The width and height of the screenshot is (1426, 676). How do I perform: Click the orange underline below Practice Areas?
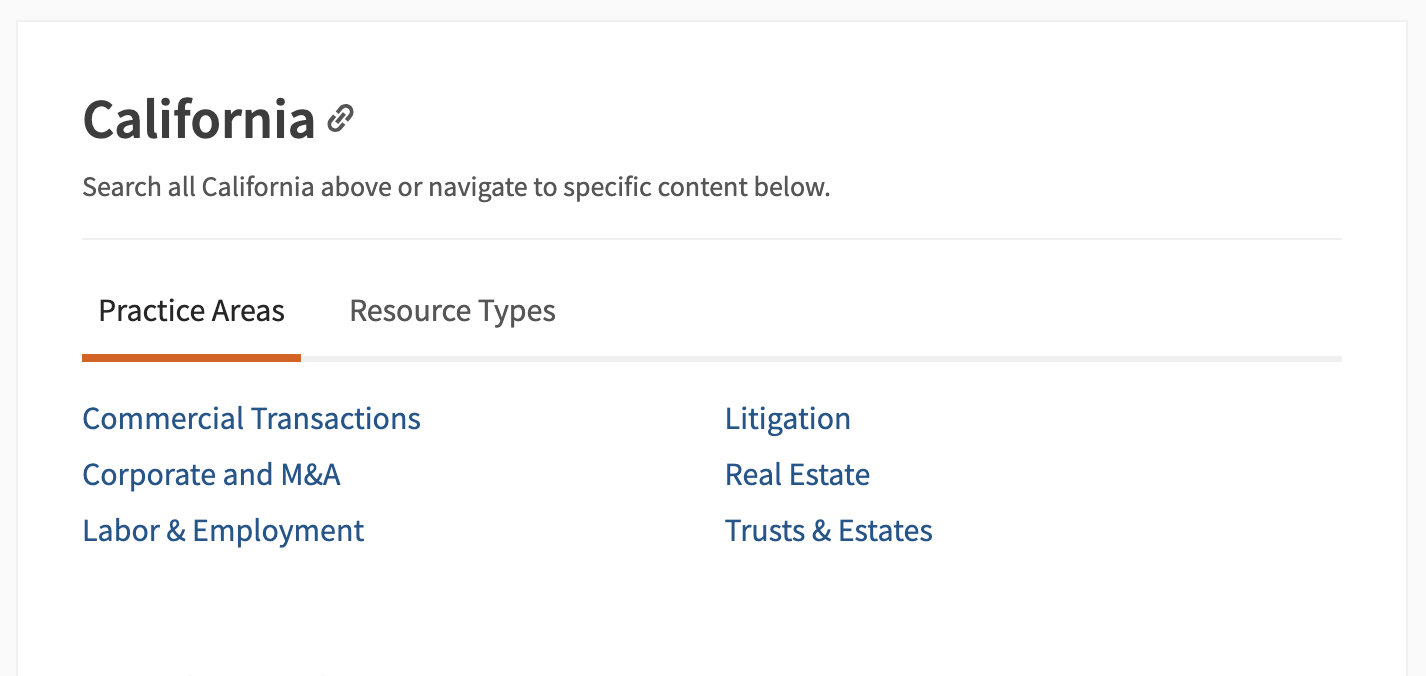tap(191, 358)
